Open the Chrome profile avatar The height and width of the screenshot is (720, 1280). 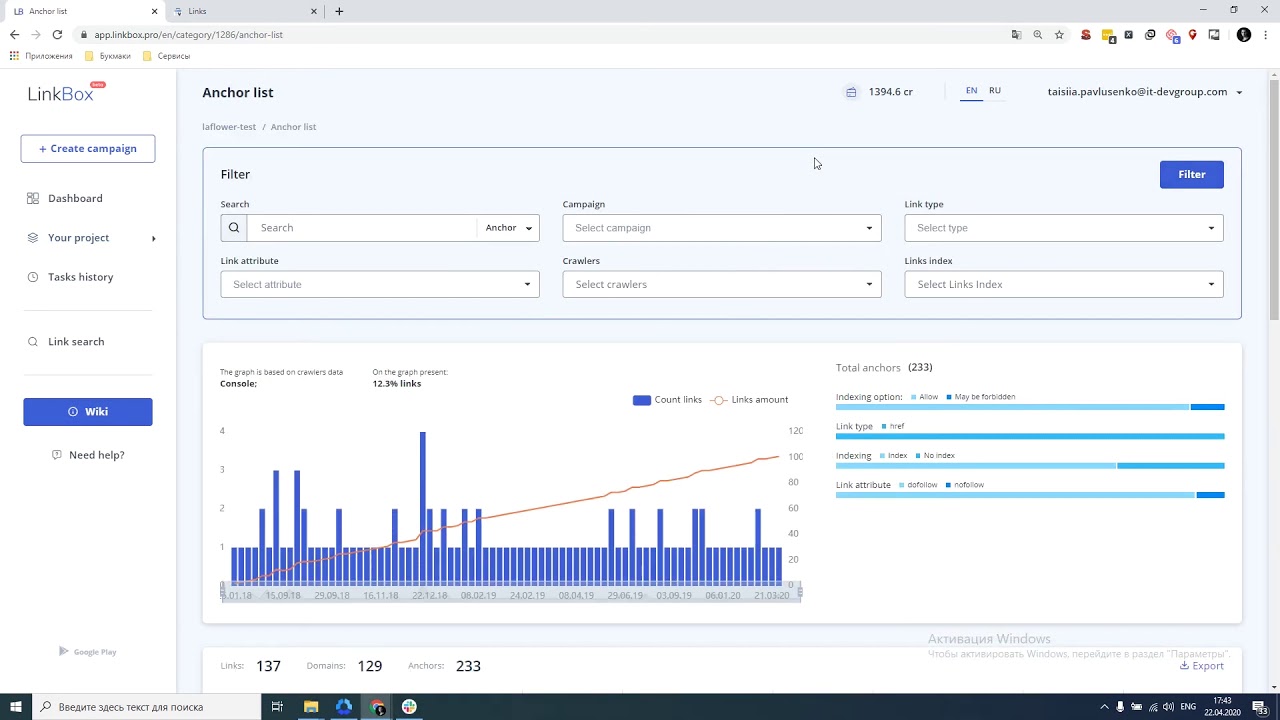pyautogui.click(x=1244, y=35)
